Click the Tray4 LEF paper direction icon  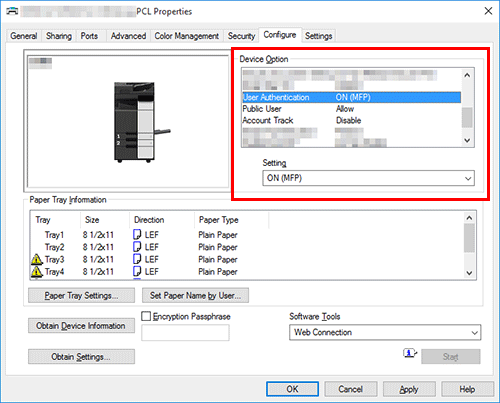point(137,271)
